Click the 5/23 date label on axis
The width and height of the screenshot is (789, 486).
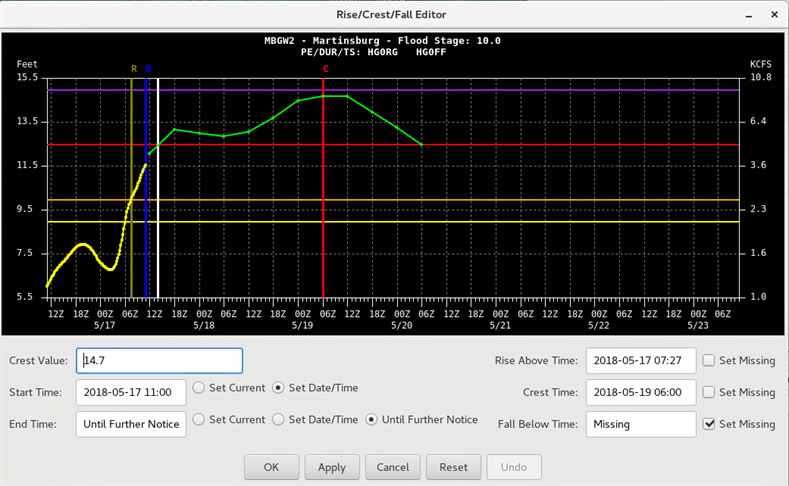(698, 326)
